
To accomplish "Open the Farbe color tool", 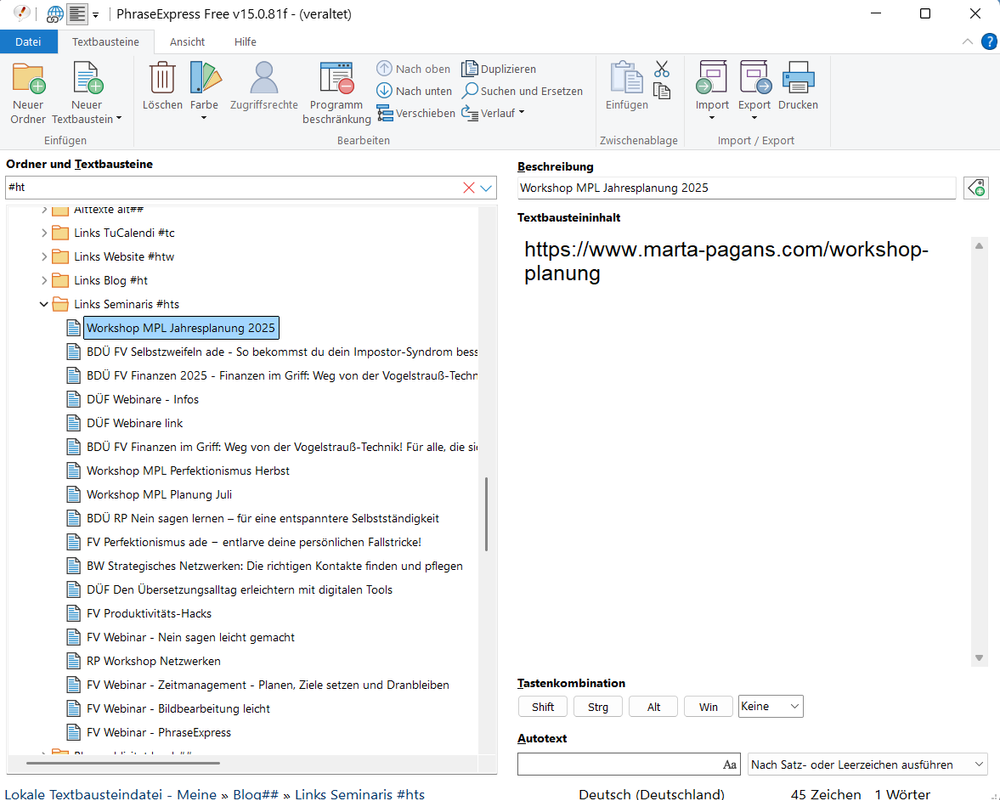I will pyautogui.click(x=204, y=78).
